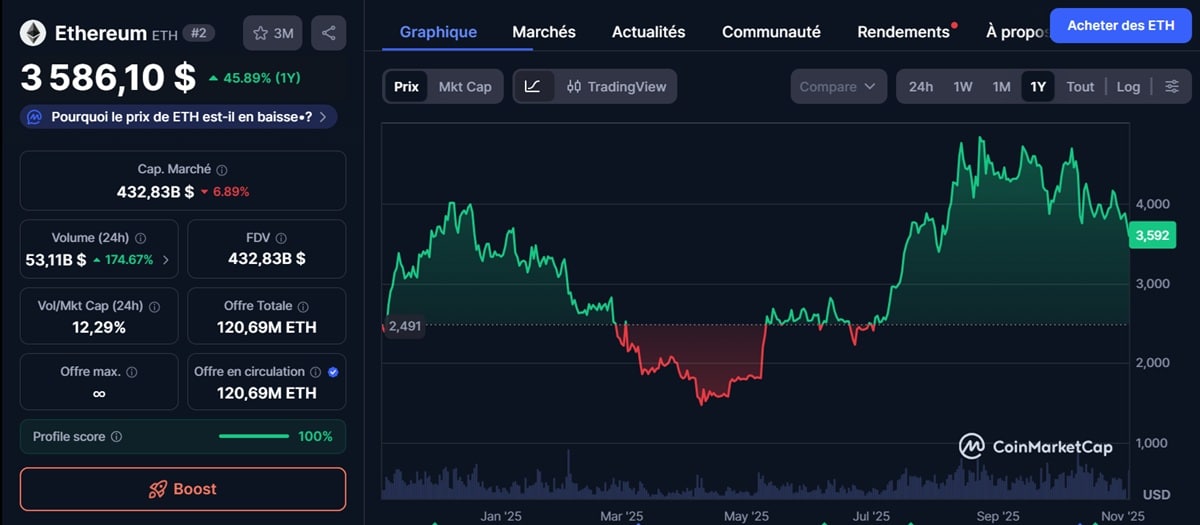The image size is (1200, 525).
Task: Click the USD currency label
Action: (1156, 495)
